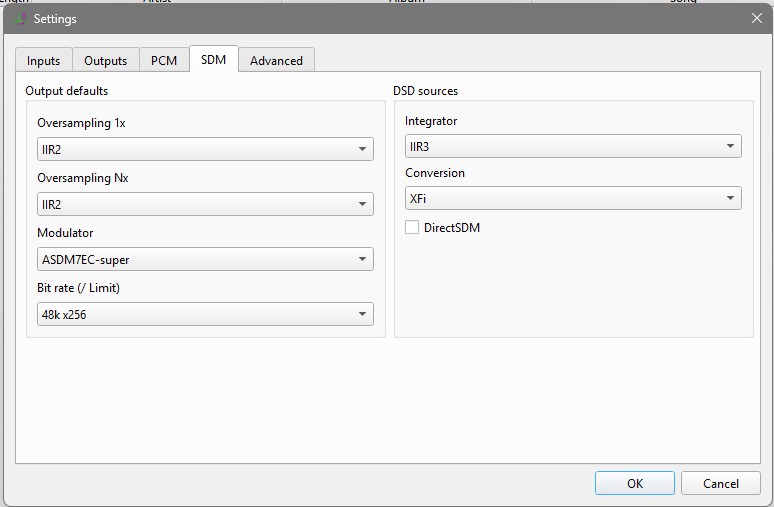Enable the DirectSDM checkbox
Image resolution: width=774 pixels, height=507 pixels.
pyautogui.click(x=412, y=228)
